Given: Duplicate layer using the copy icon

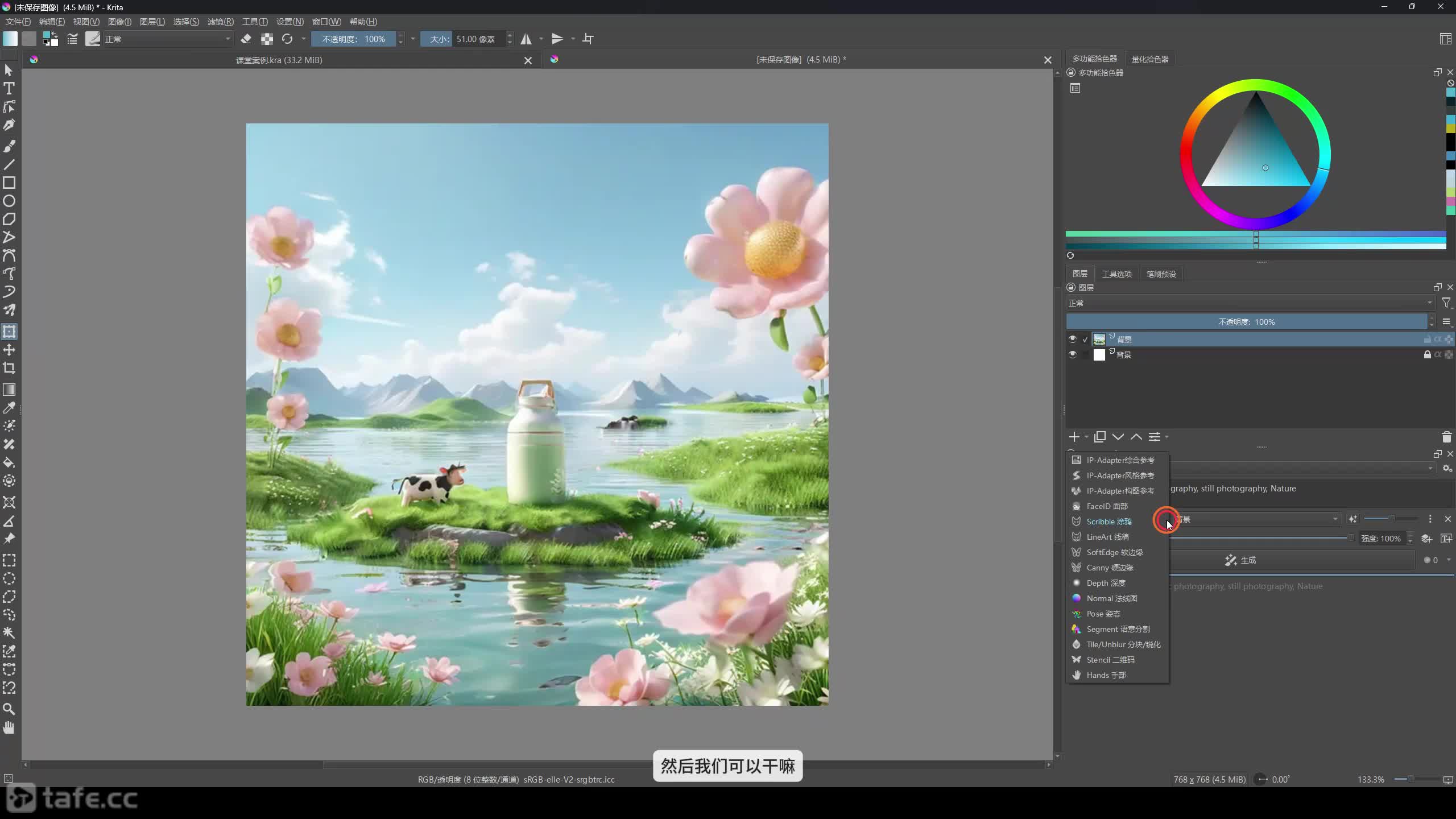Looking at the screenshot, I should tap(1100, 437).
